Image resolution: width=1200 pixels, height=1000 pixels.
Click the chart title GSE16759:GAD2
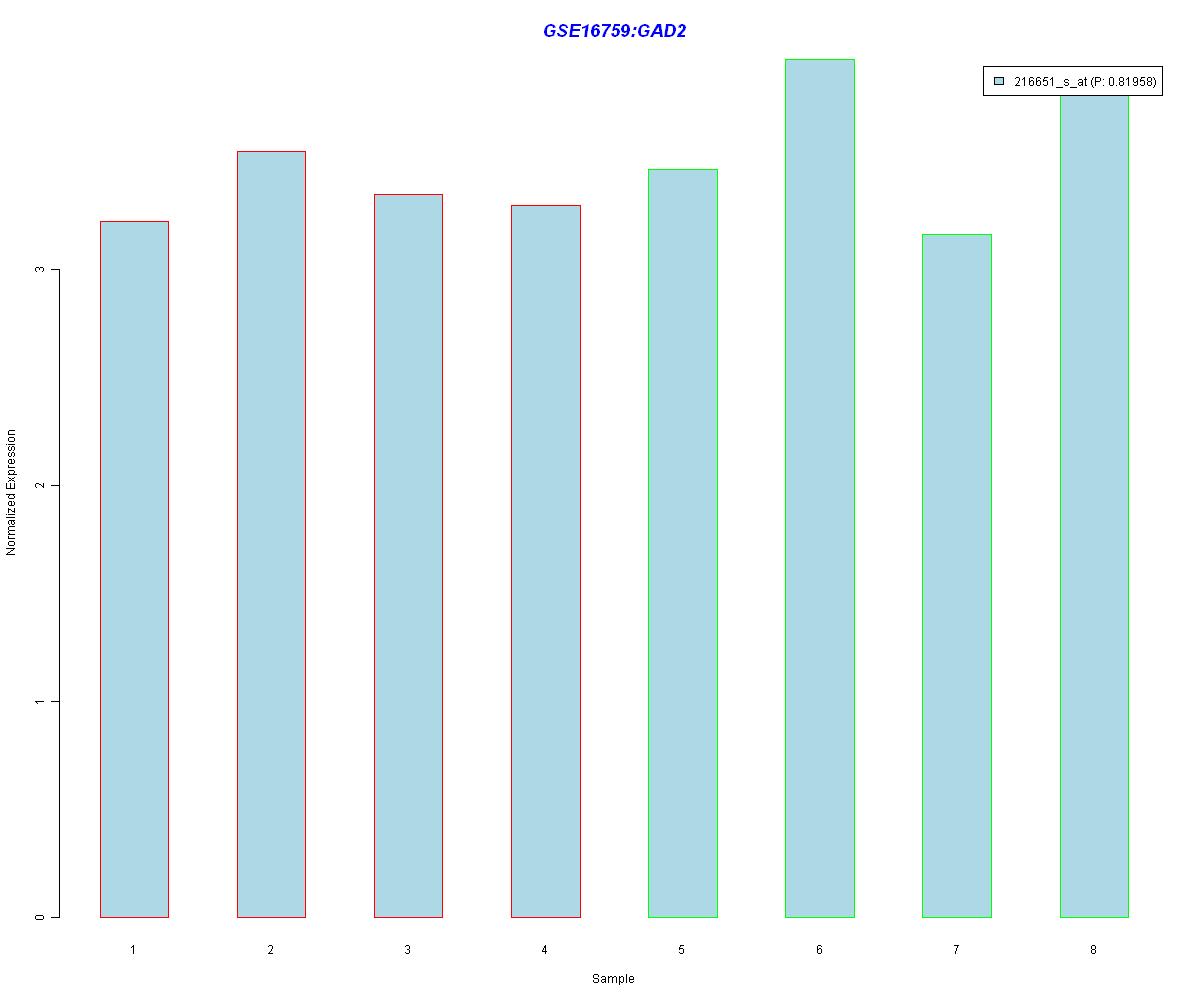[614, 31]
